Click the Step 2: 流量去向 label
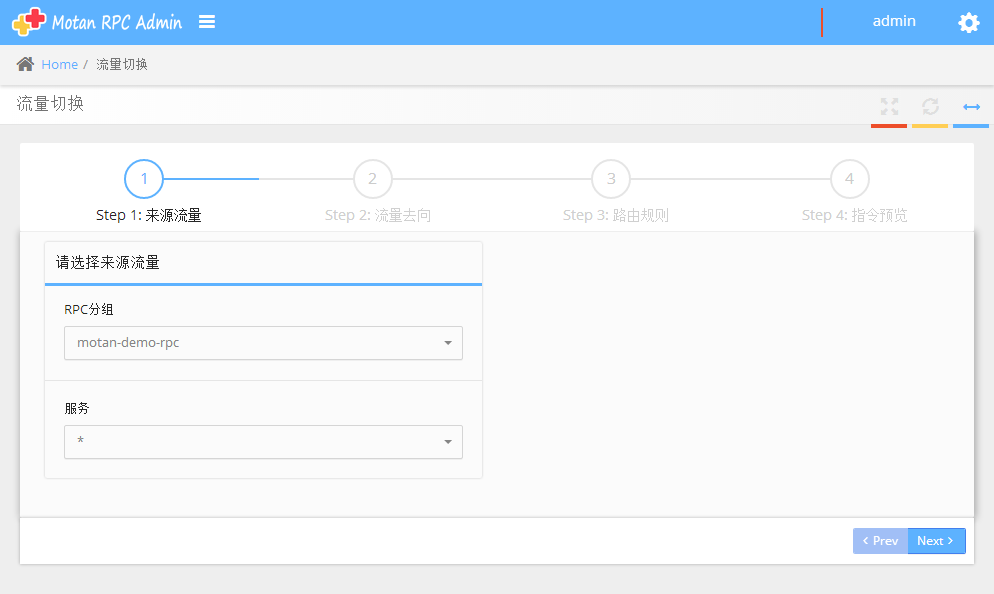Image resolution: width=994 pixels, height=594 pixels. tap(378, 215)
